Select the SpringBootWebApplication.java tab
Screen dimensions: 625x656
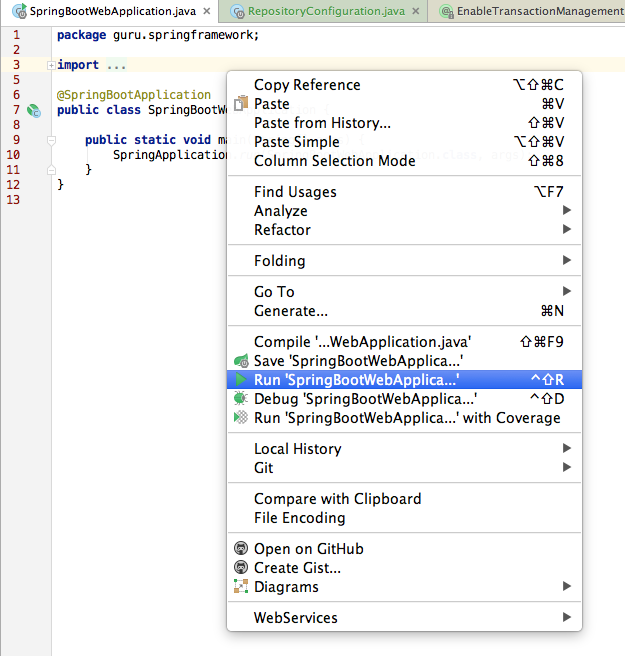tap(110, 11)
